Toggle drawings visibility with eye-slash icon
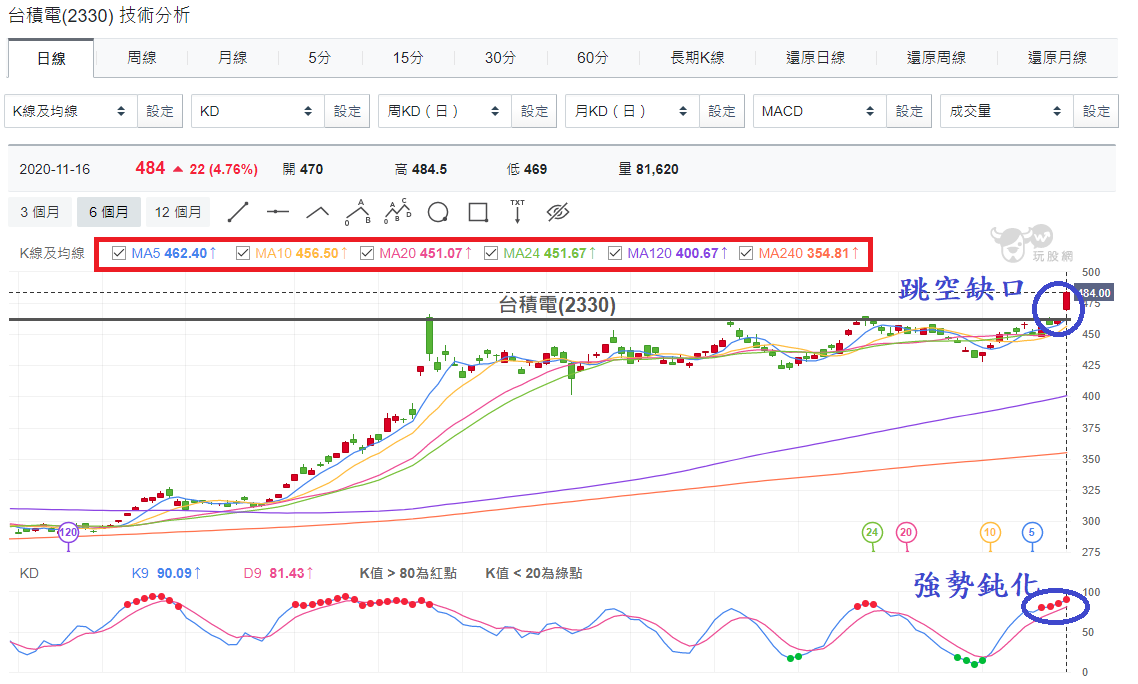Screen dimensions: 1138x684 point(557,212)
